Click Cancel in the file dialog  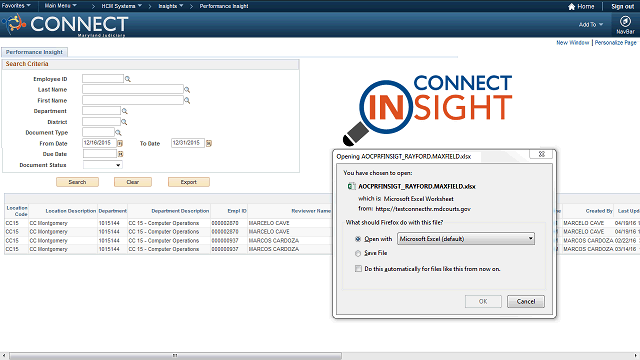(526, 302)
